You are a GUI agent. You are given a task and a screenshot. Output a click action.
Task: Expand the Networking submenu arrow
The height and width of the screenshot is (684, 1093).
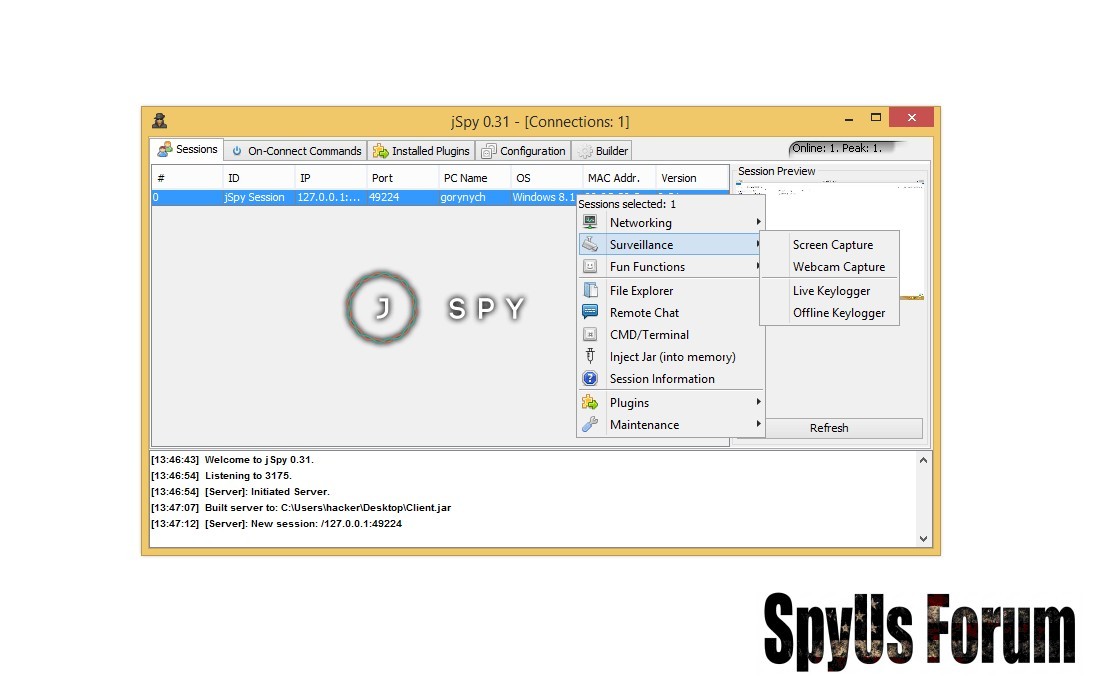pos(759,222)
